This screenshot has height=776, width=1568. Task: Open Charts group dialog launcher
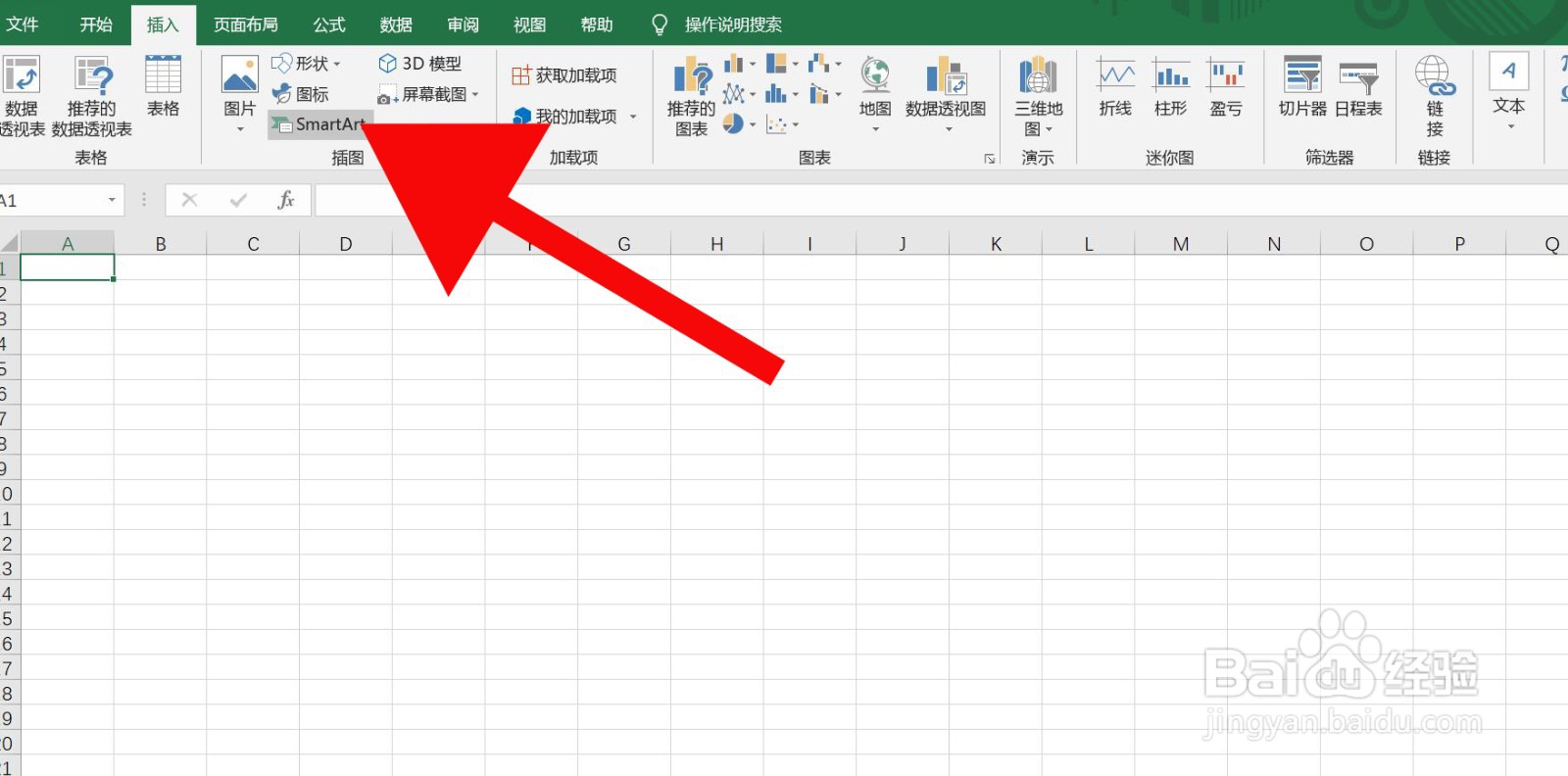(990, 159)
